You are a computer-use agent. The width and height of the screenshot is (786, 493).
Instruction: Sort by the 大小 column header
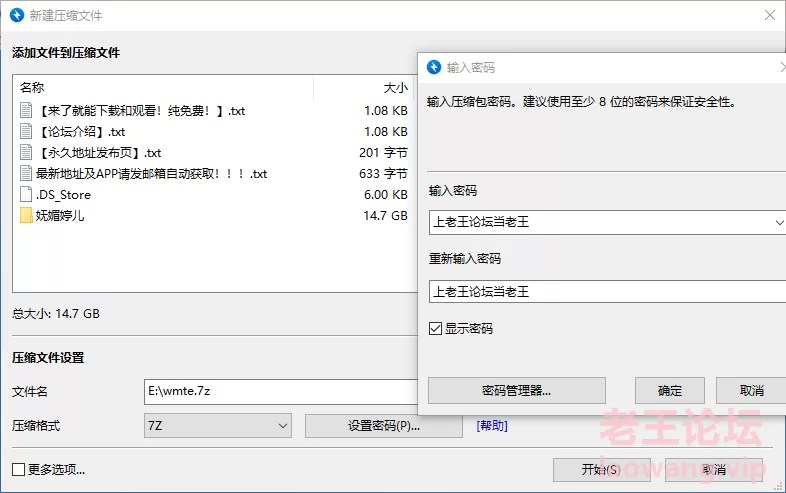[x=364, y=88]
